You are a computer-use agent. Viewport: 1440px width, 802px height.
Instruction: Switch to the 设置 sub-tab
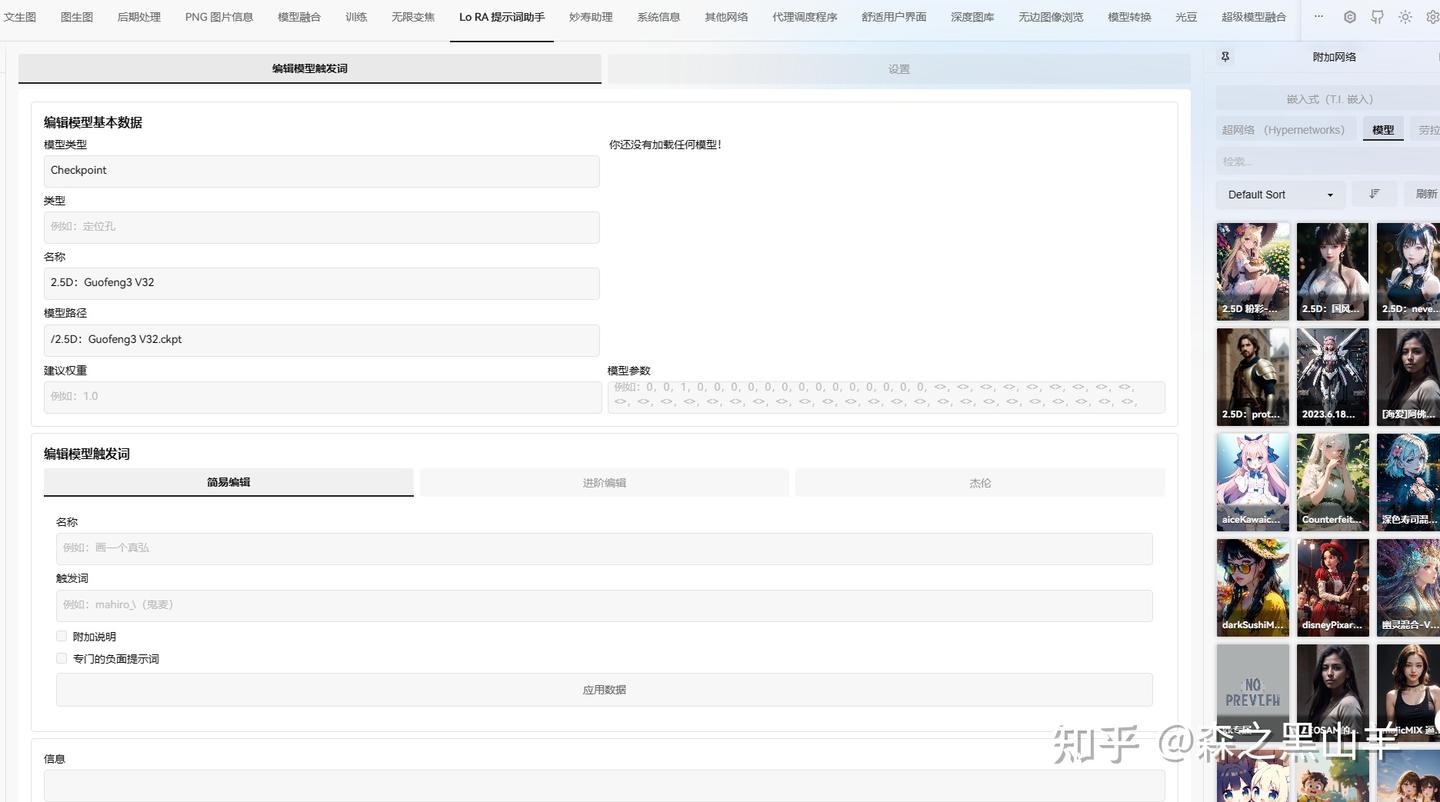point(899,69)
